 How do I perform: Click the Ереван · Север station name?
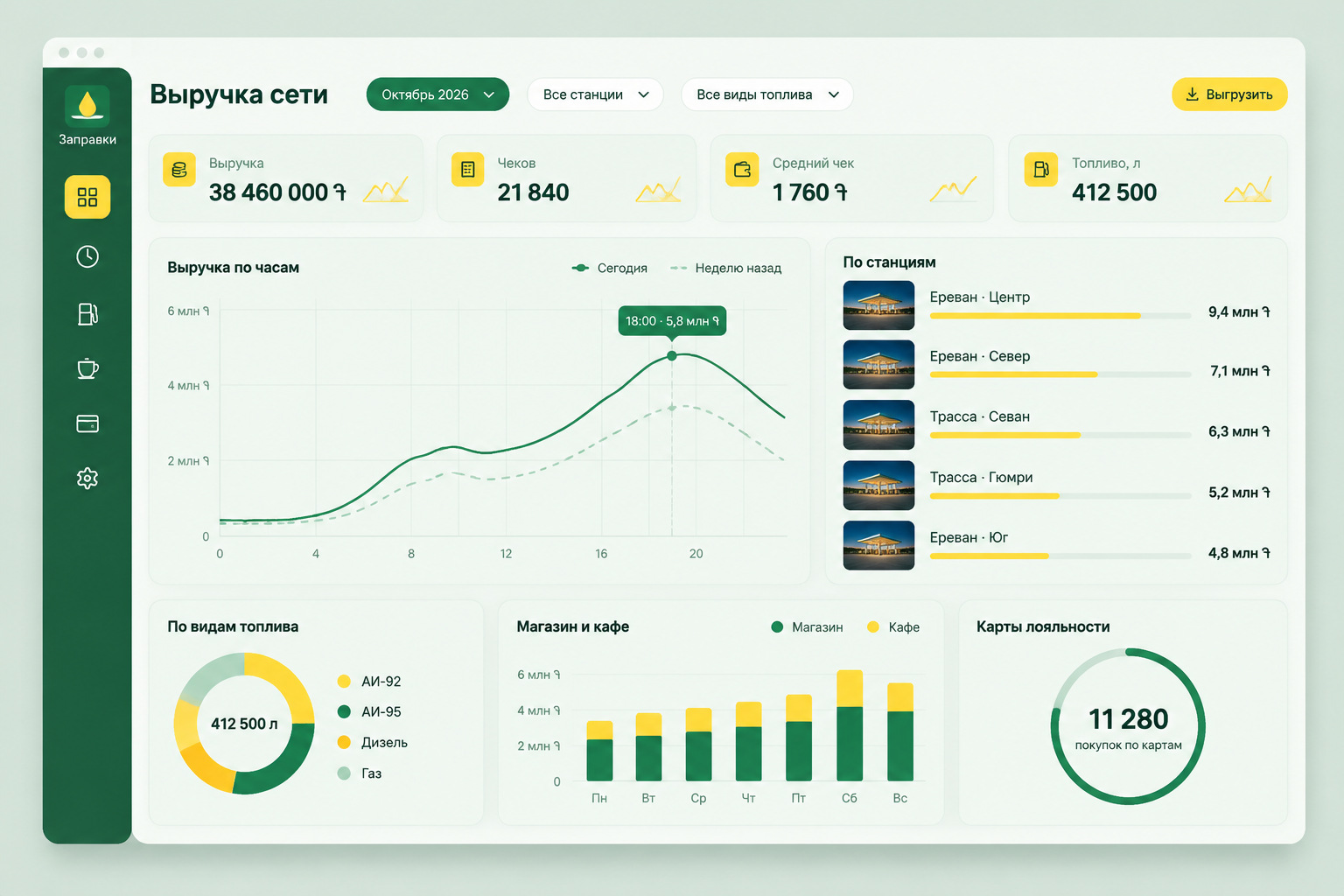(x=979, y=356)
